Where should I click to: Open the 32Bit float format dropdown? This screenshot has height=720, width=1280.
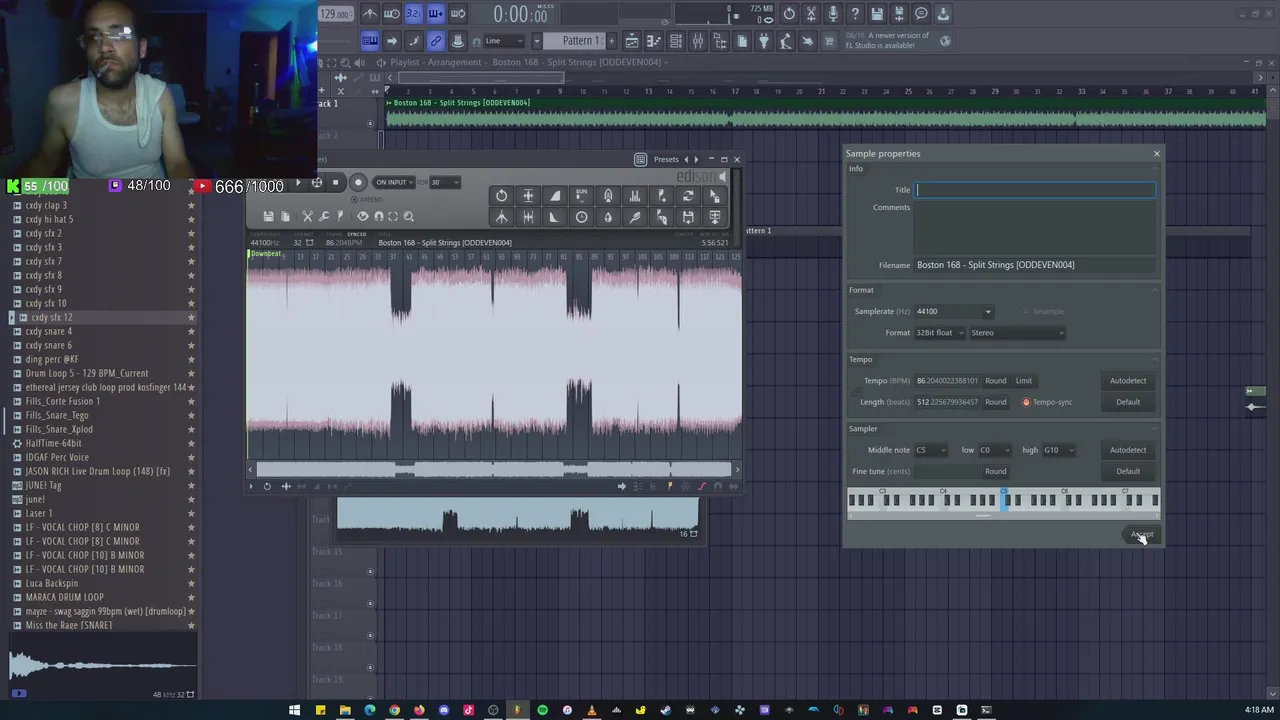(x=939, y=332)
